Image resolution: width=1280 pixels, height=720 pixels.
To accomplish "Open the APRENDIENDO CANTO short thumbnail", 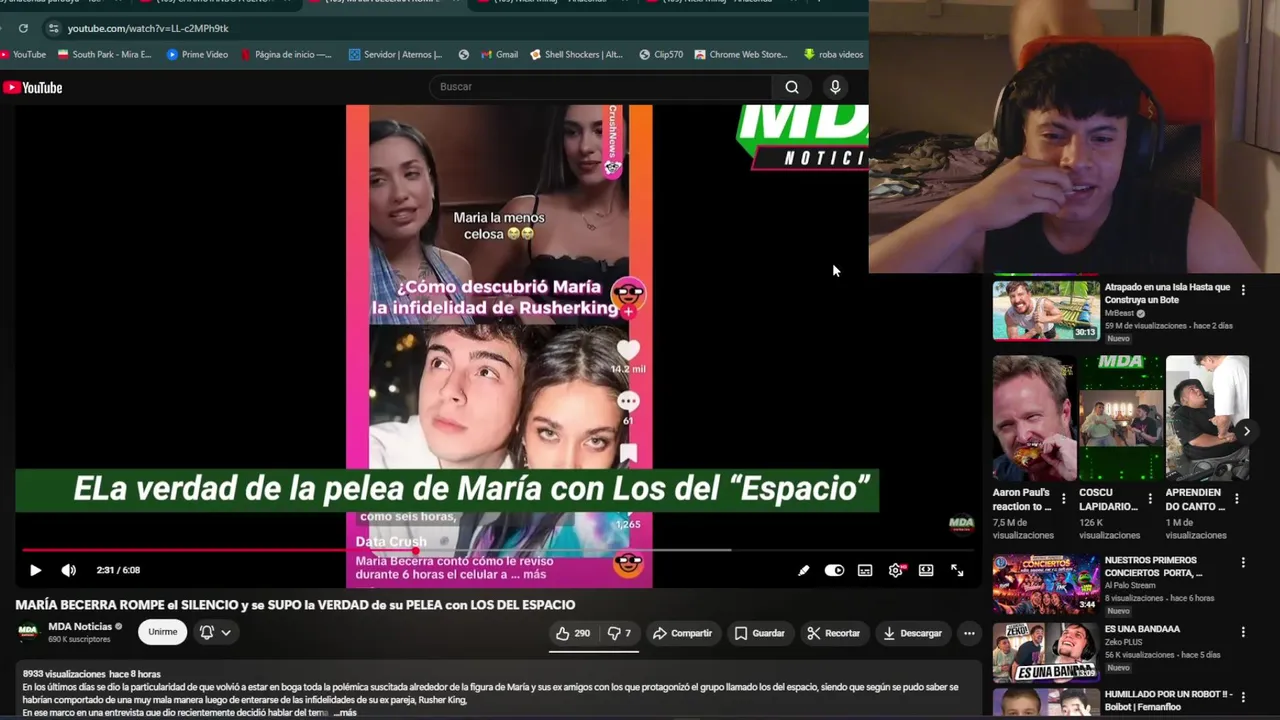I will 1207,418.
